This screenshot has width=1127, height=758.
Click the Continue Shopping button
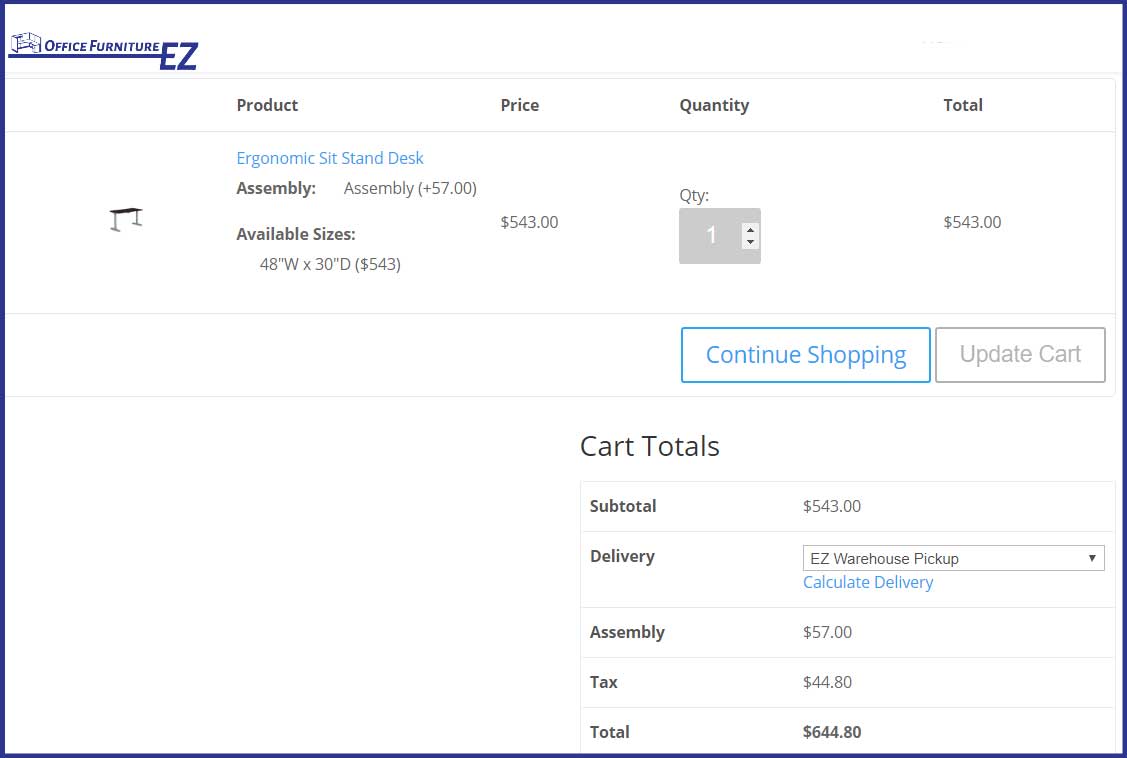[x=806, y=355]
